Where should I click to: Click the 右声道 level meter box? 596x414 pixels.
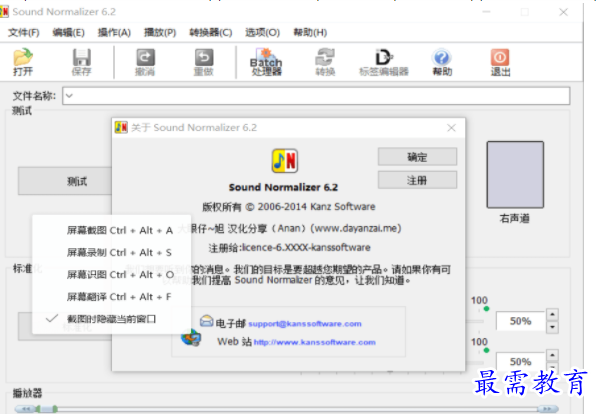[515, 175]
